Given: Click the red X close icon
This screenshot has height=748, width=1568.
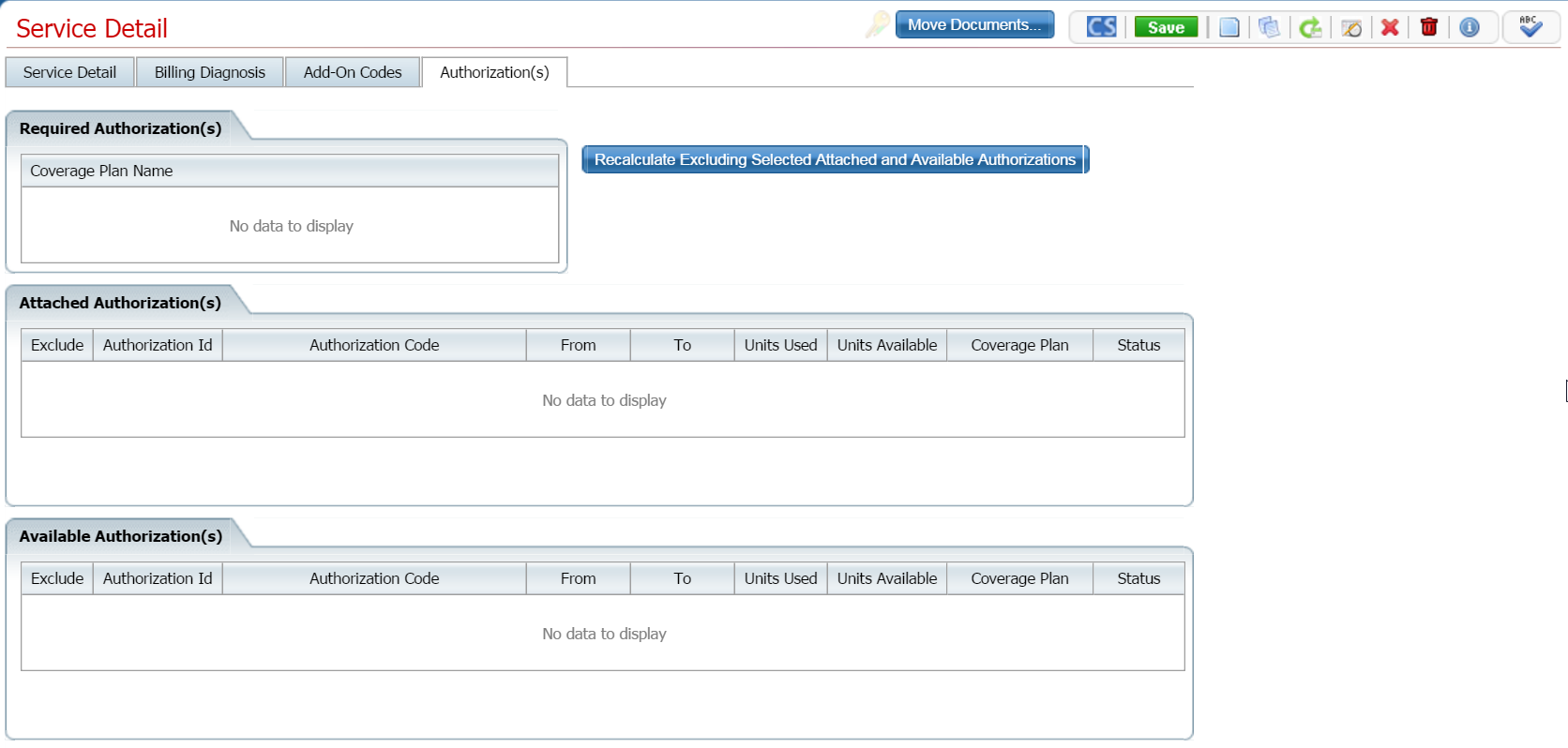Looking at the screenshot, I should coord(1390,27).
